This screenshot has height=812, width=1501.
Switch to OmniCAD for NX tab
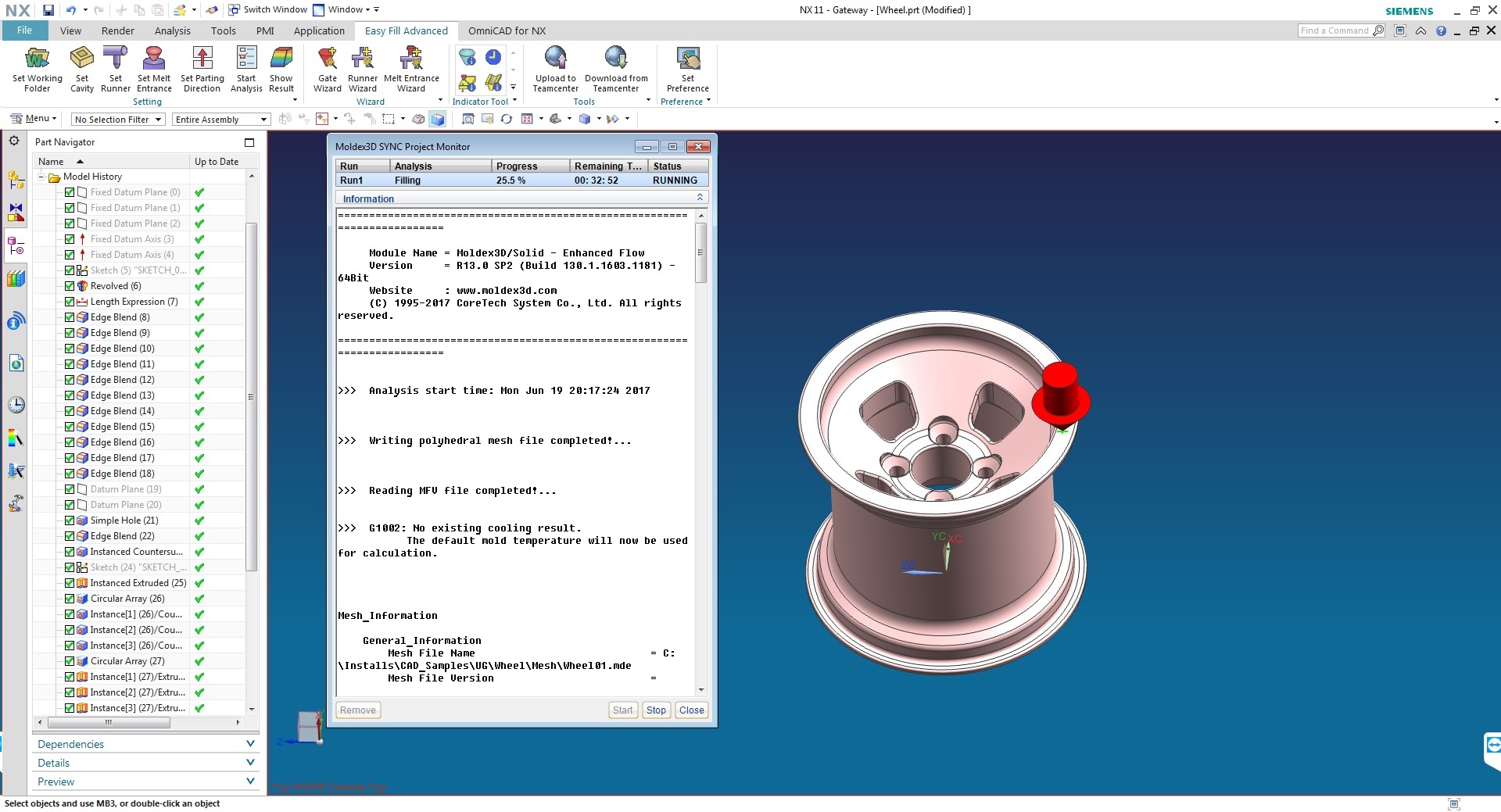tap(507, 31)
